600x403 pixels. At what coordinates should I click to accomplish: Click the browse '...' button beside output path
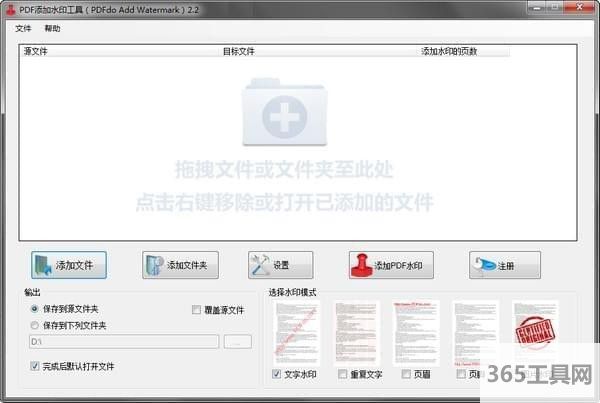[x=237, y=342]
